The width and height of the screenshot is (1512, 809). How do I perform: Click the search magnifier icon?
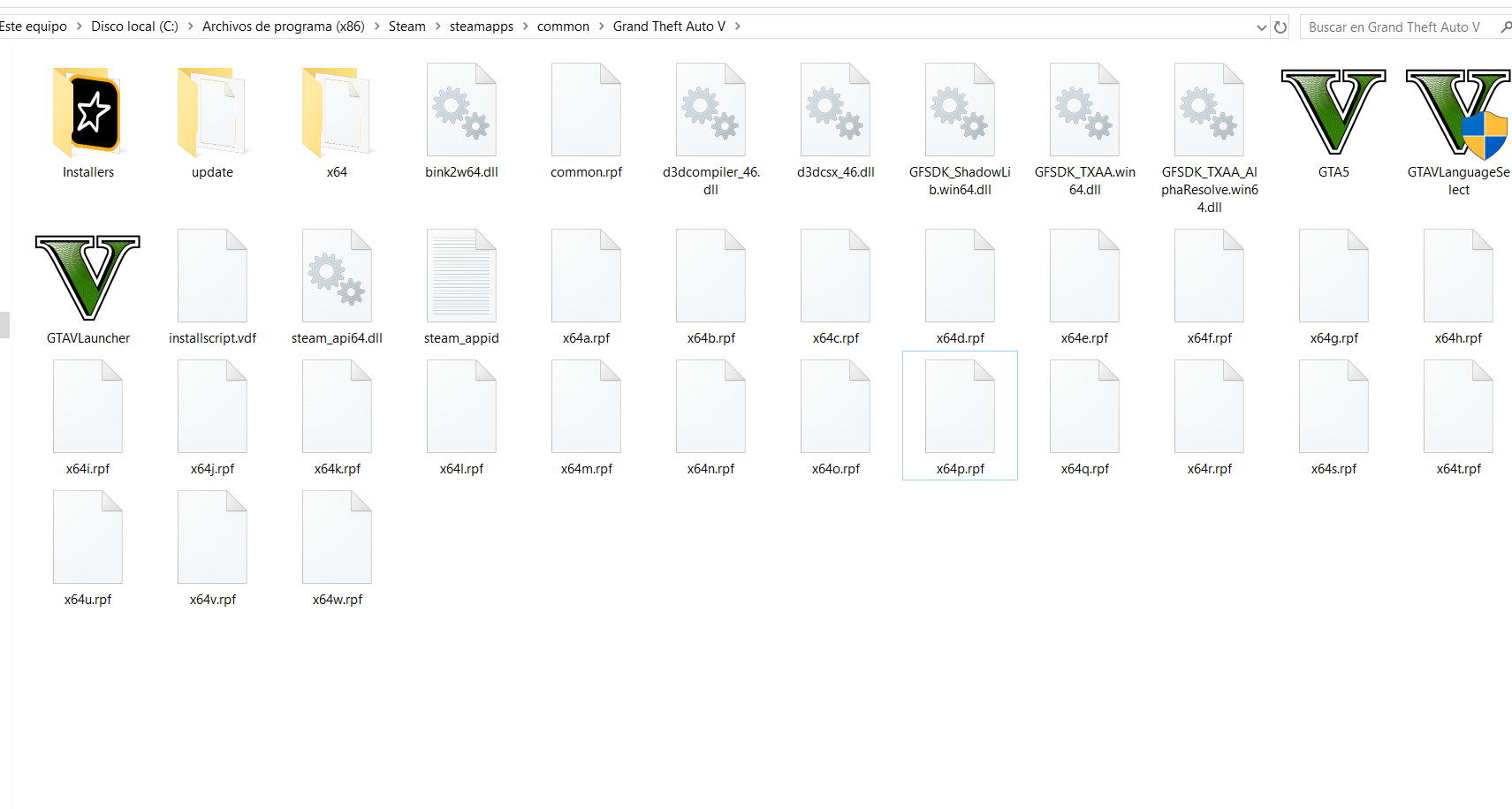(1506, 27)
